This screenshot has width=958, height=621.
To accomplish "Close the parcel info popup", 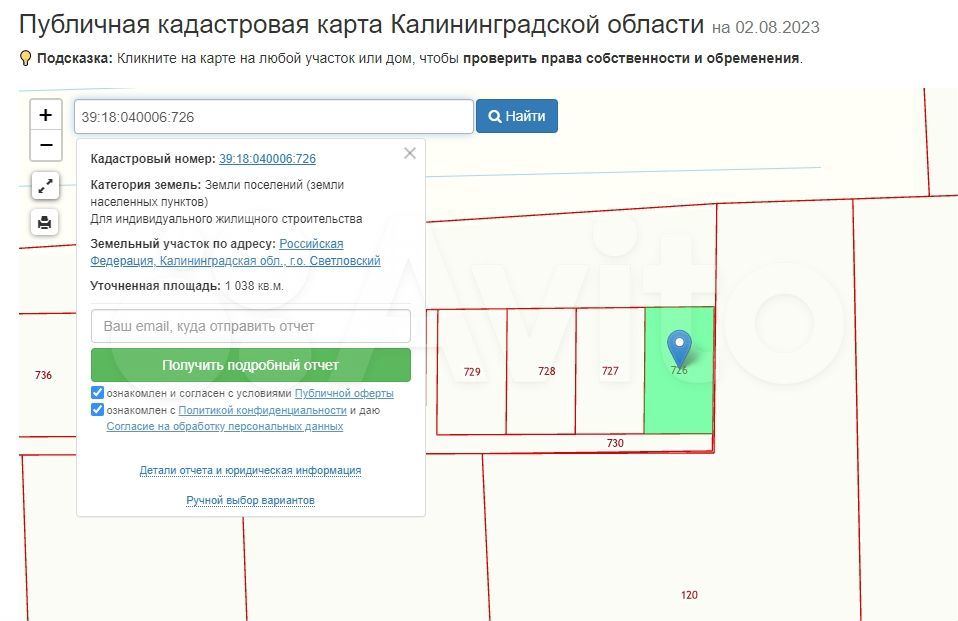I will pos(409,154).
